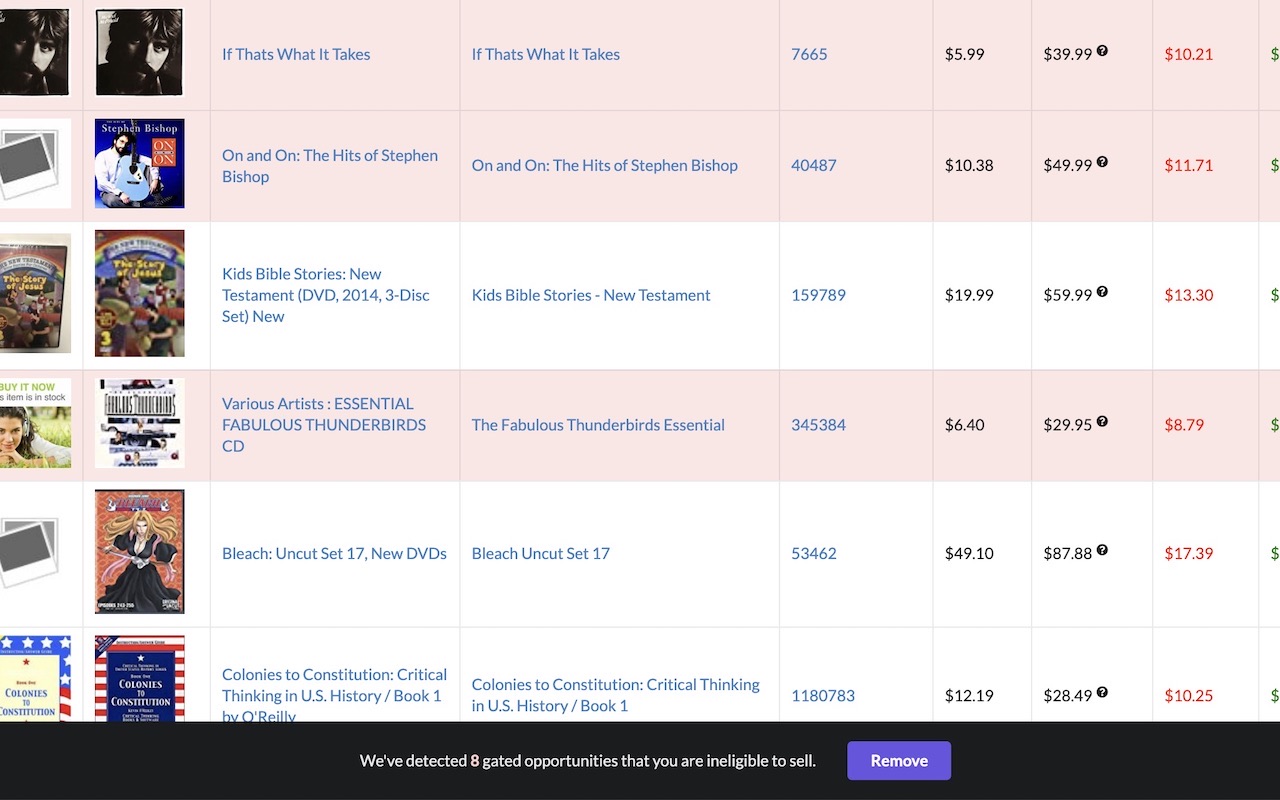Viewport: 1280px width, 800px height.
Task: Click help icon beside $39.99 price
Action: click(1102, 51)
